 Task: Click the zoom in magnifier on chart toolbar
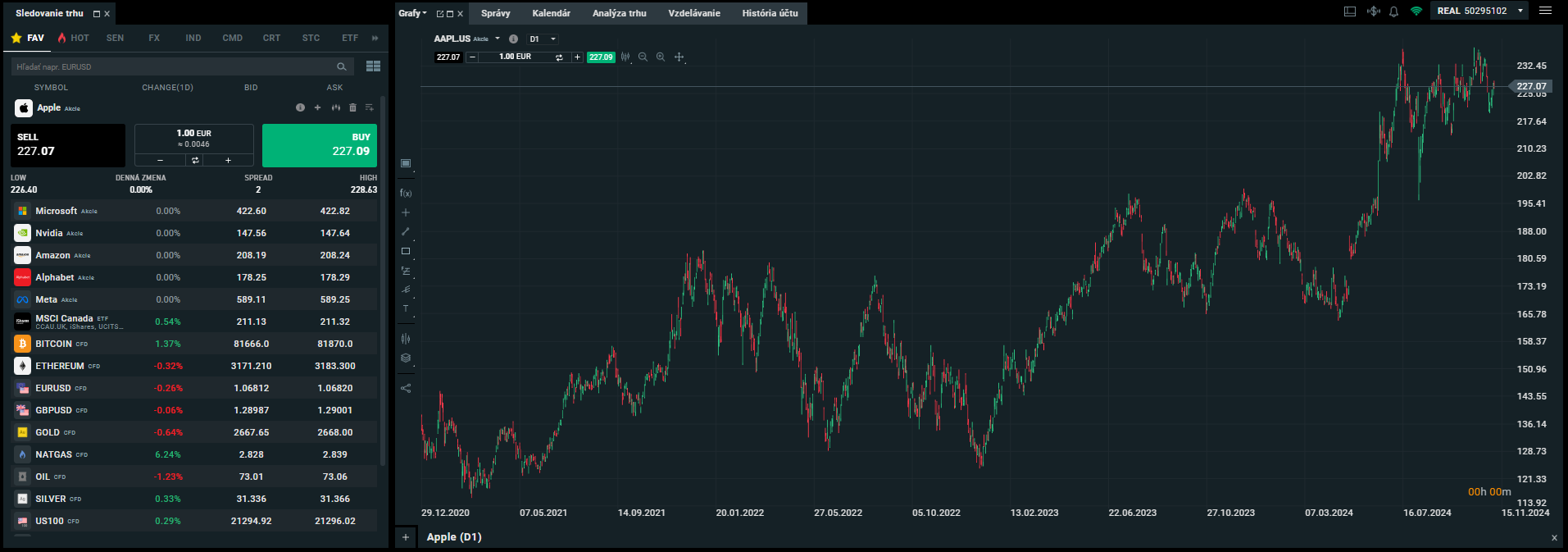coord(661,57)
